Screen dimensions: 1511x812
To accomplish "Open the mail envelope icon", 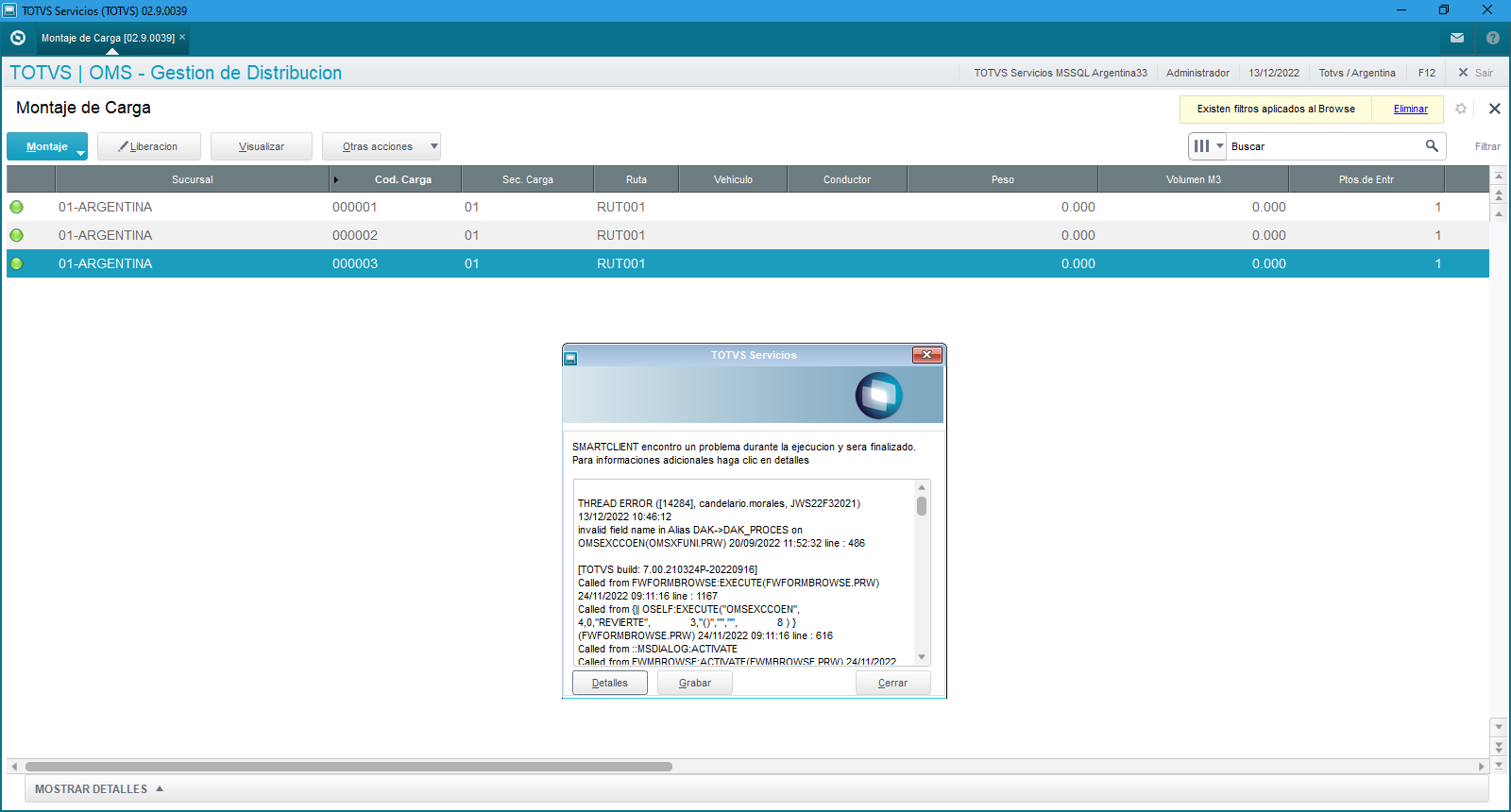I will click(1457, 38).
